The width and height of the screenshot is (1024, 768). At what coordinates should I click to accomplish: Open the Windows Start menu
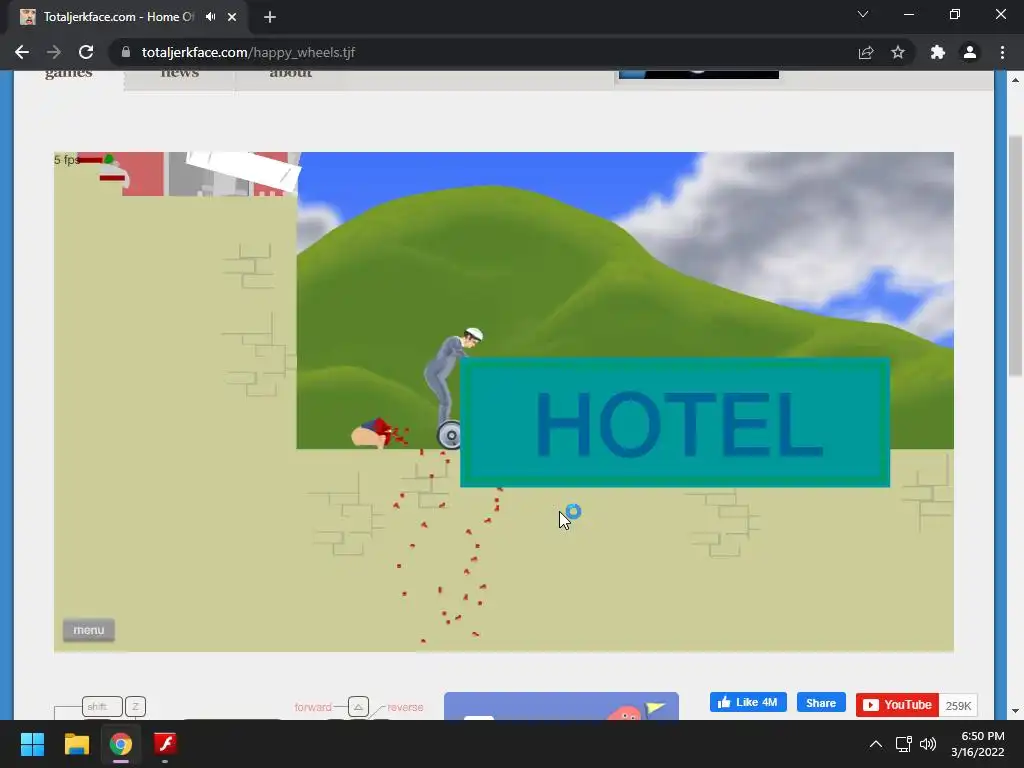(32, 744)
